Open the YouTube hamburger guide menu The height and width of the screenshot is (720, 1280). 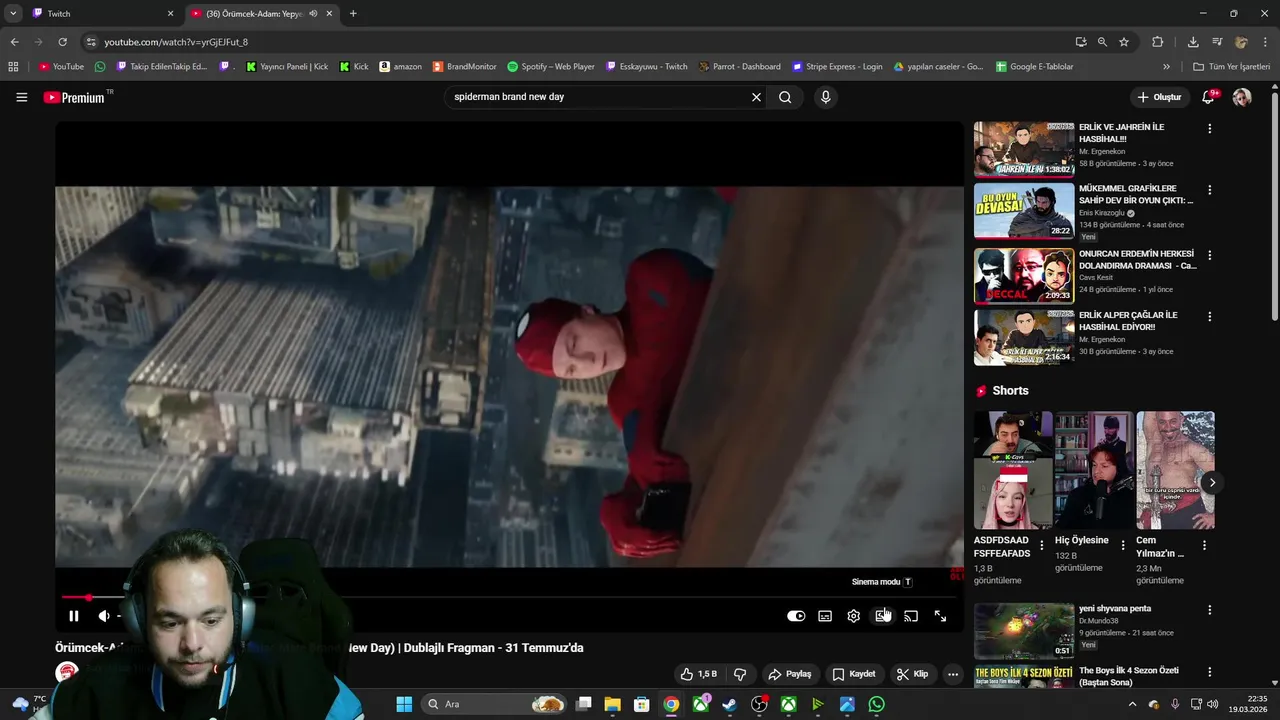[x=21, y=97]
